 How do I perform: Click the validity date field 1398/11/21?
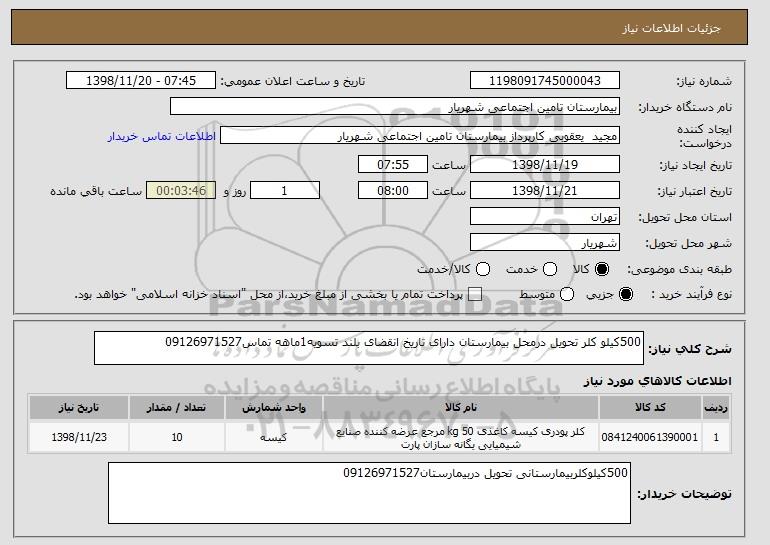545,191
